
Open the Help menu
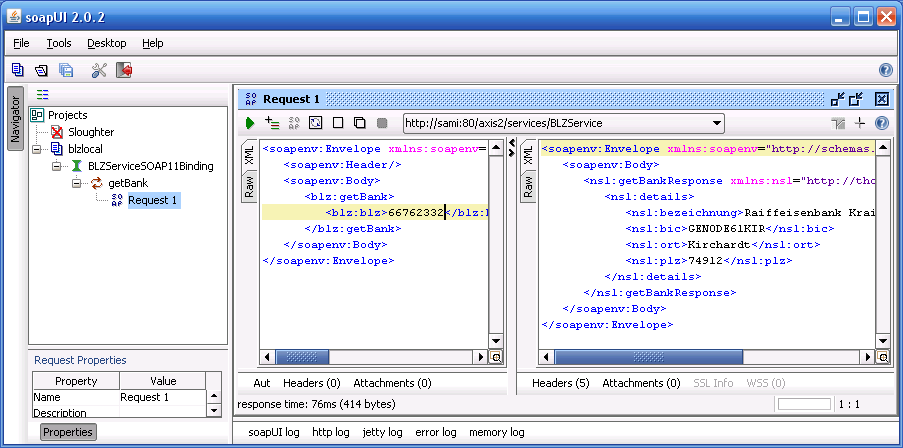153,43
